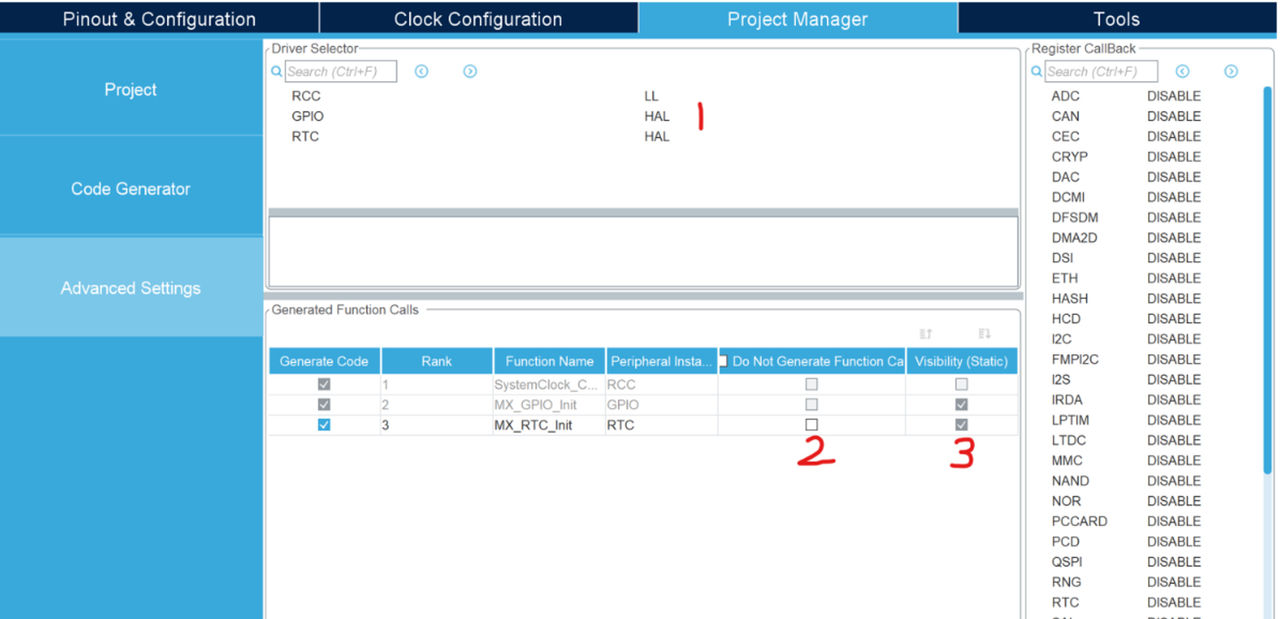The width and height of the screenshot is (1280, 619).
Task: Open the Code Generator section
Action: point(131,188)
